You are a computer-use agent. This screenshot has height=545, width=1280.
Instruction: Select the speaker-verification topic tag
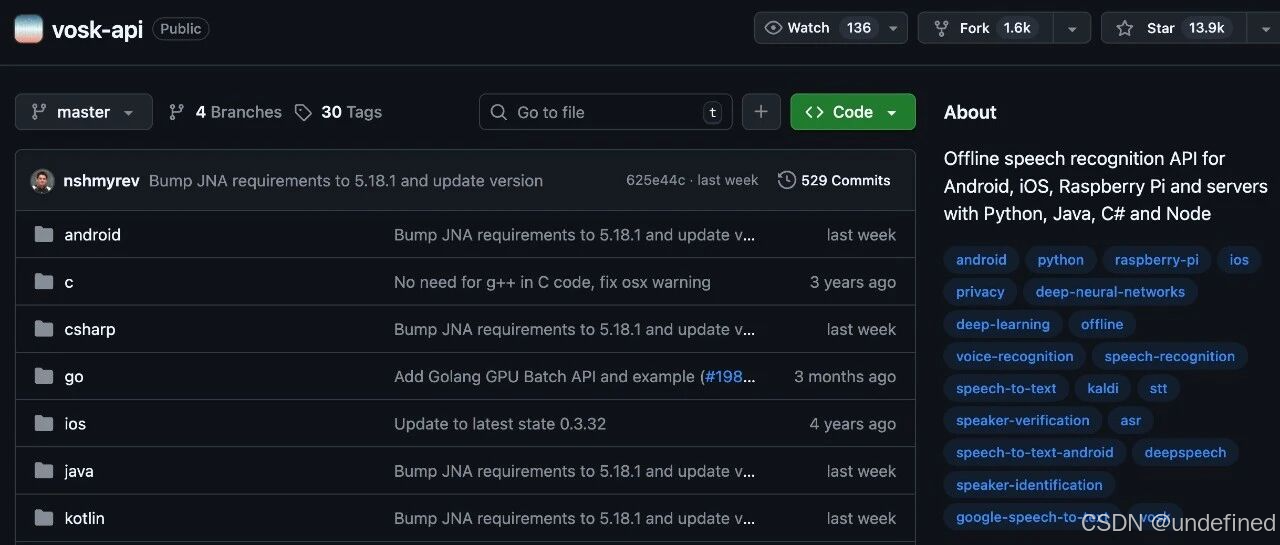point(1023,420)
